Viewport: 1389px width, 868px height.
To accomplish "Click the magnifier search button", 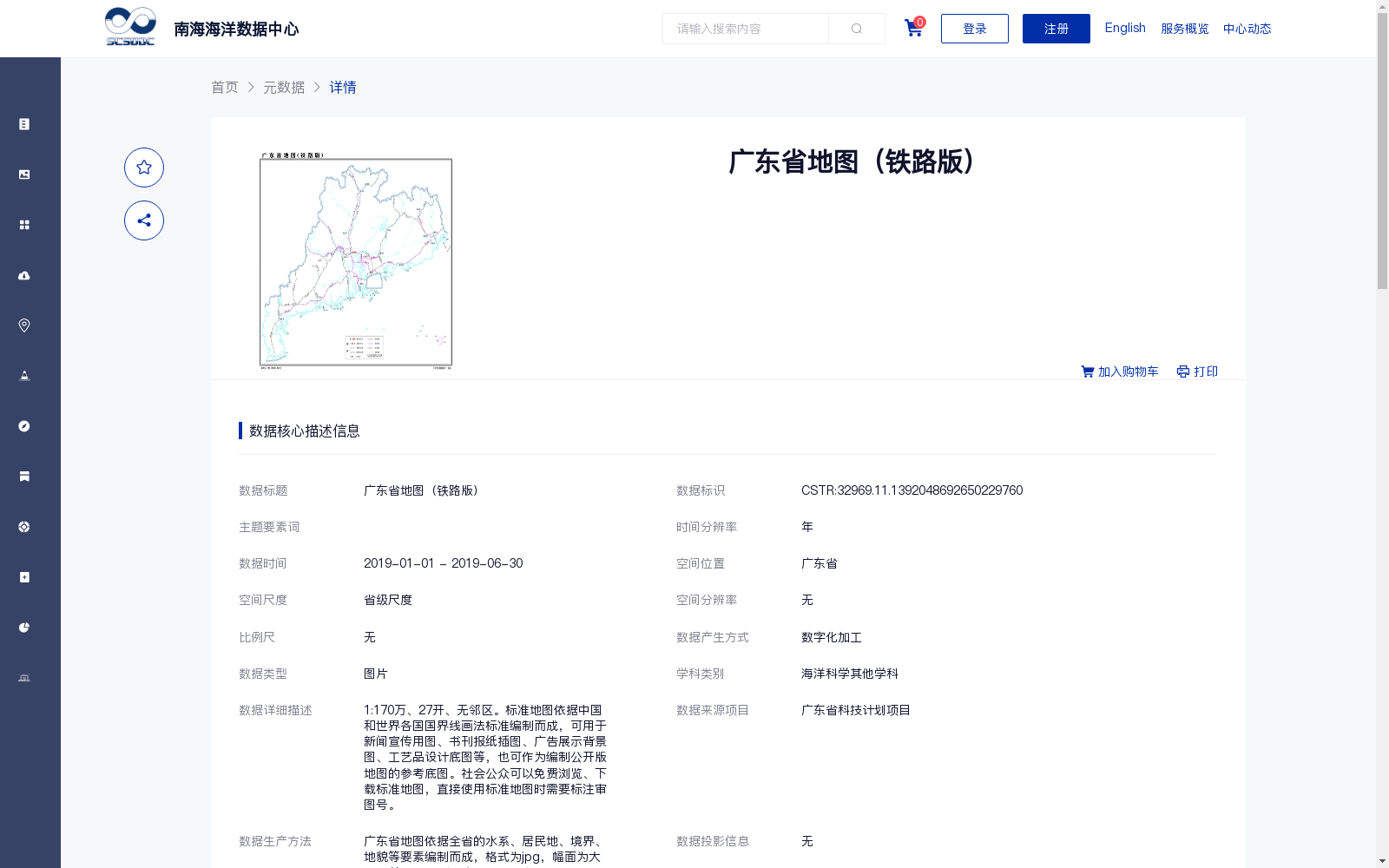I will click(857, 29).
